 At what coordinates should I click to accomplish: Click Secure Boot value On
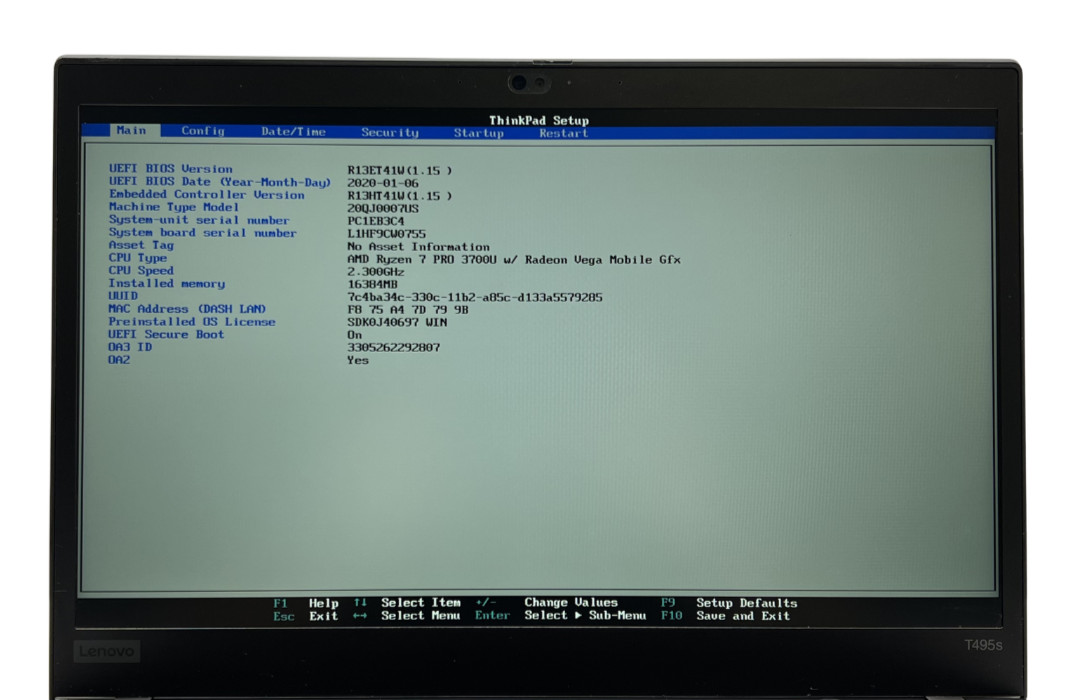[x=354, y=335]
